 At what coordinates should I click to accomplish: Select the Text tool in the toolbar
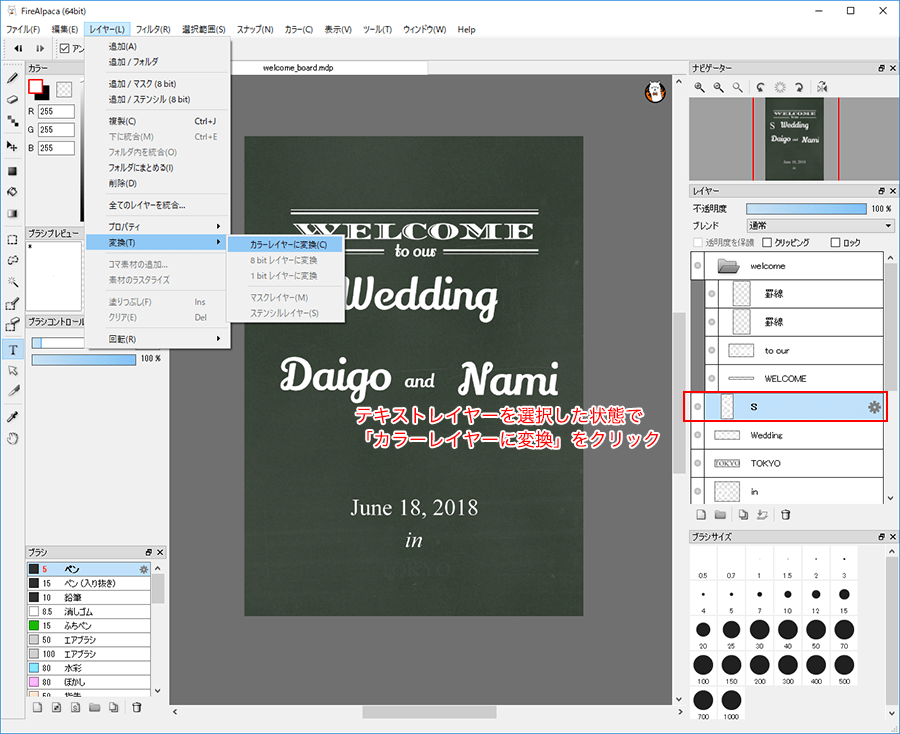click(13, 349)
